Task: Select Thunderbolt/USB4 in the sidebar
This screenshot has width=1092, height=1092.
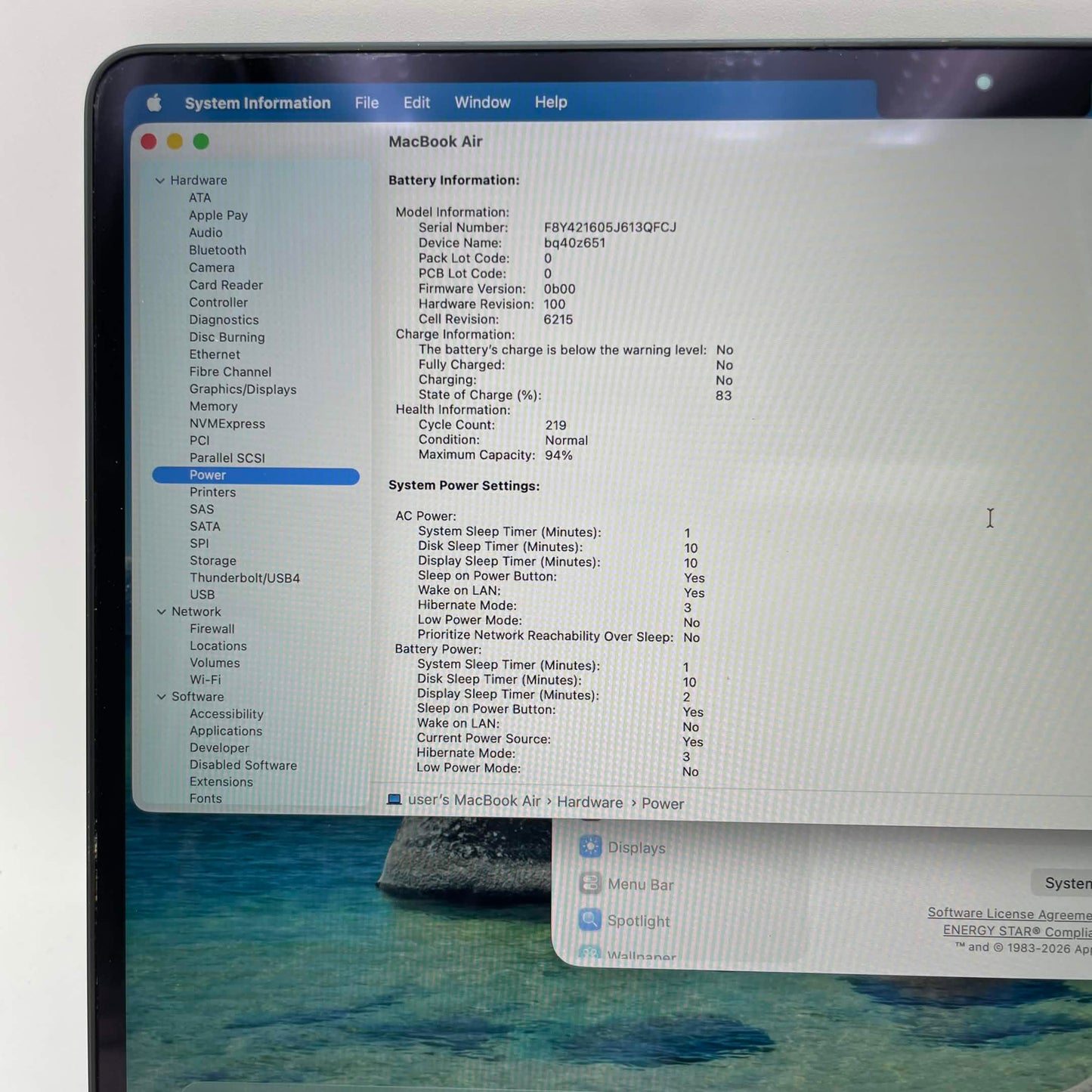Action: point(245,578)
